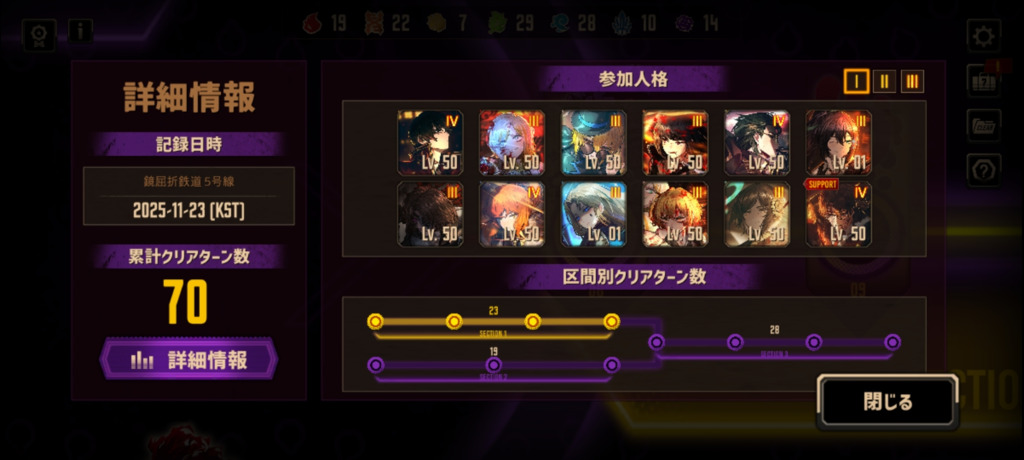
Task: Click the orange-haired IV identity in second row
Action: pos(512,214)
